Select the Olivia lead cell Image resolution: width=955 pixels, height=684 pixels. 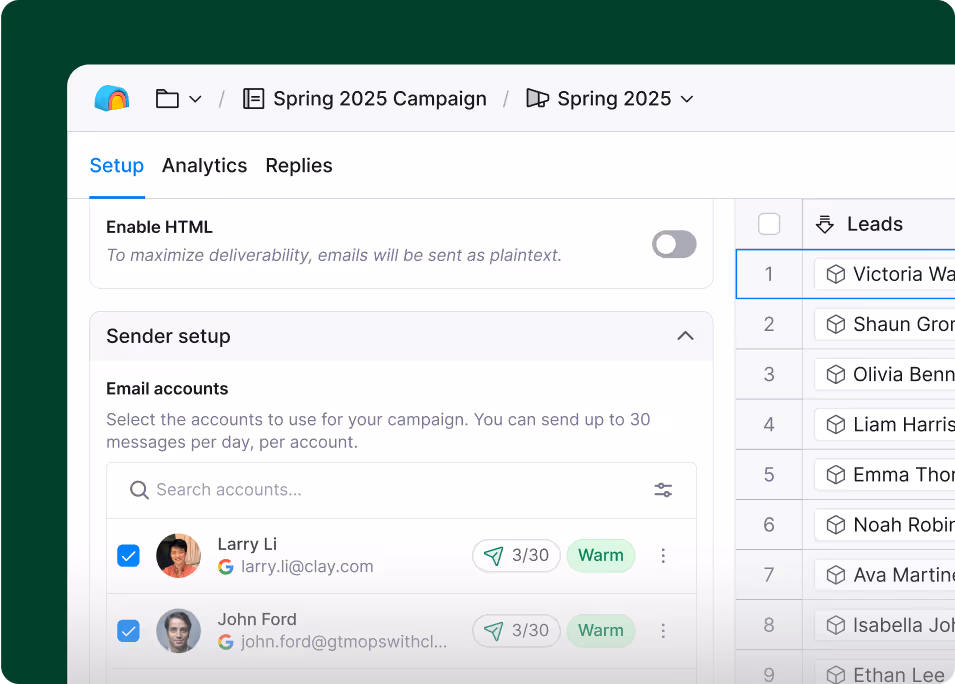tap(878, 374)
